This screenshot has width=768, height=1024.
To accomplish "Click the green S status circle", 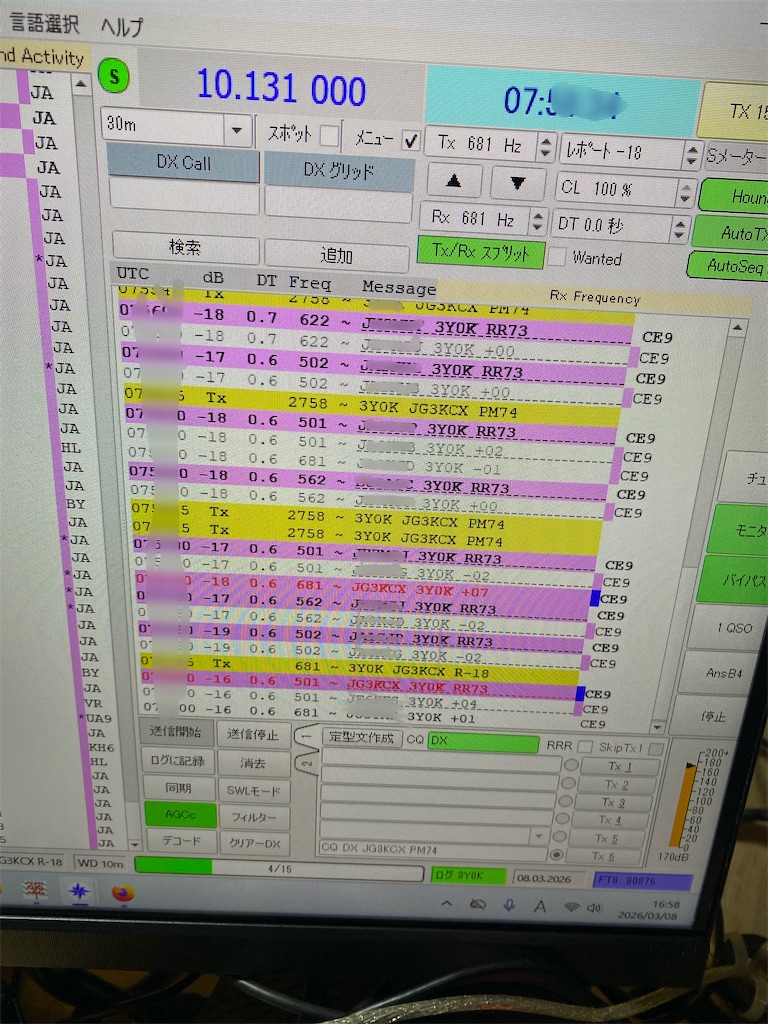I will [114, 76].
